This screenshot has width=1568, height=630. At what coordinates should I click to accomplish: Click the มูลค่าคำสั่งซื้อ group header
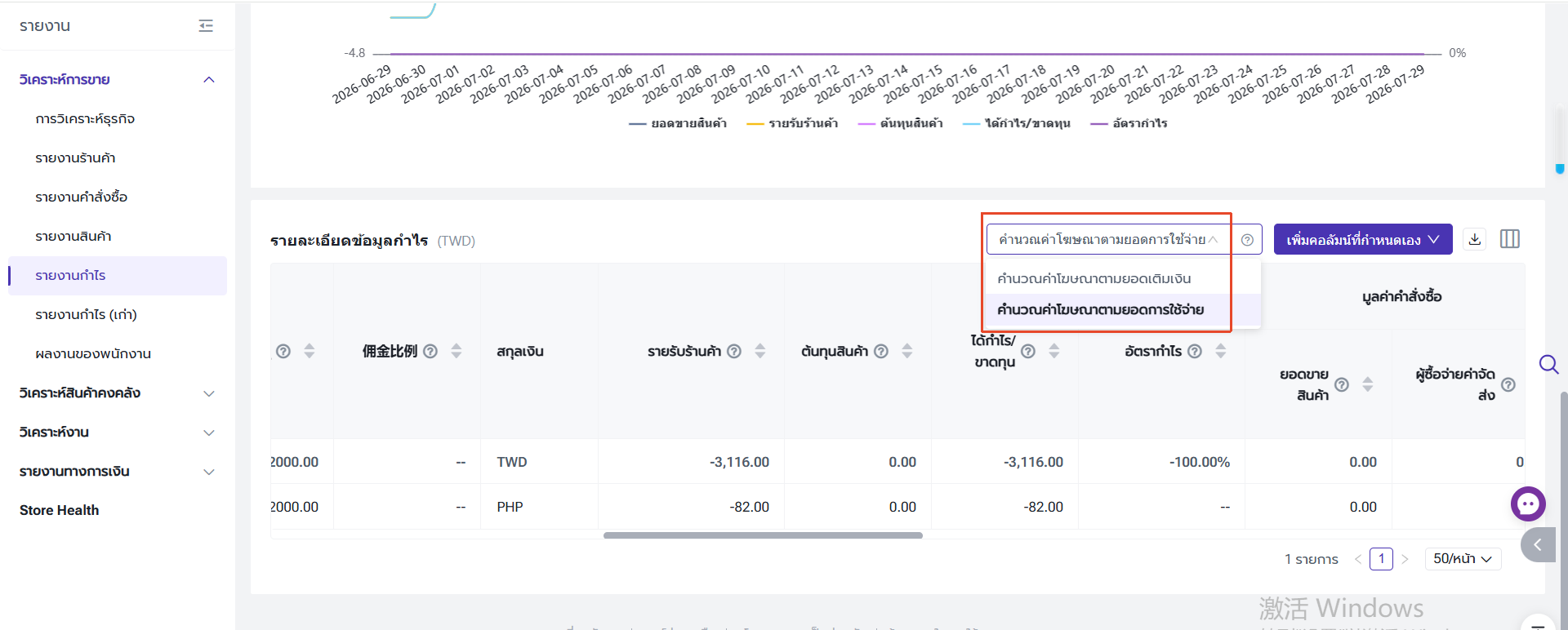pos(1401,296)
